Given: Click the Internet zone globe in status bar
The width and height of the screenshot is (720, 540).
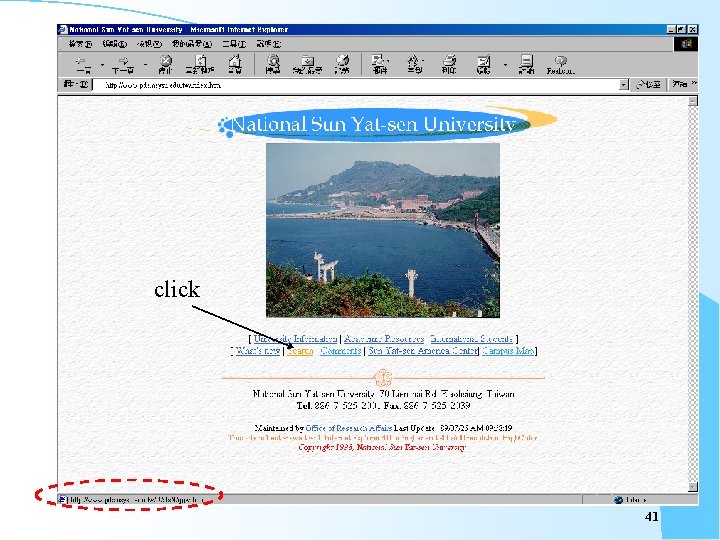Looking at the screenshot, I should coord(618,500).
